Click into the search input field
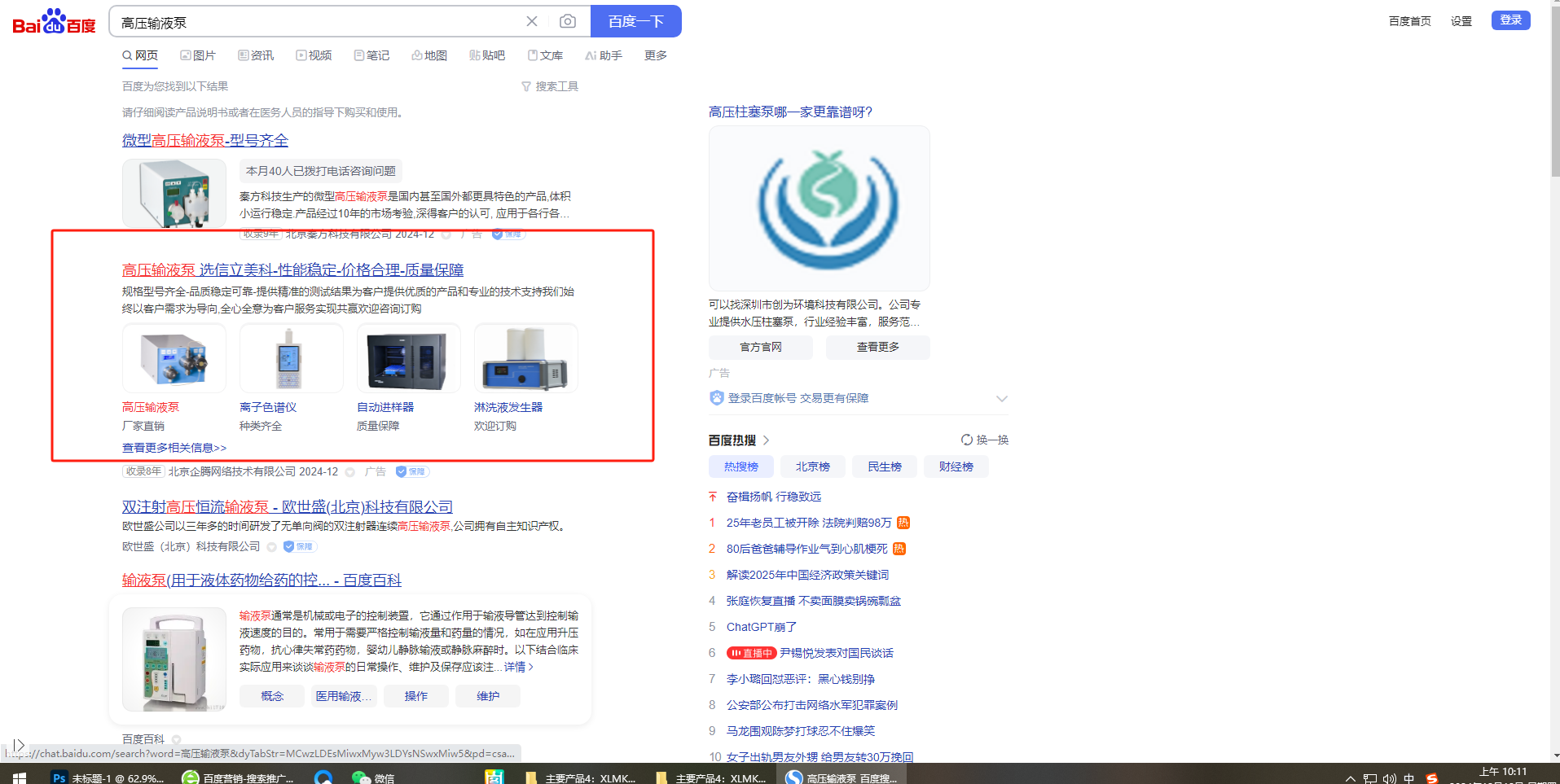This screenshot has width=1560, height=784. click(x=318, y=22)
